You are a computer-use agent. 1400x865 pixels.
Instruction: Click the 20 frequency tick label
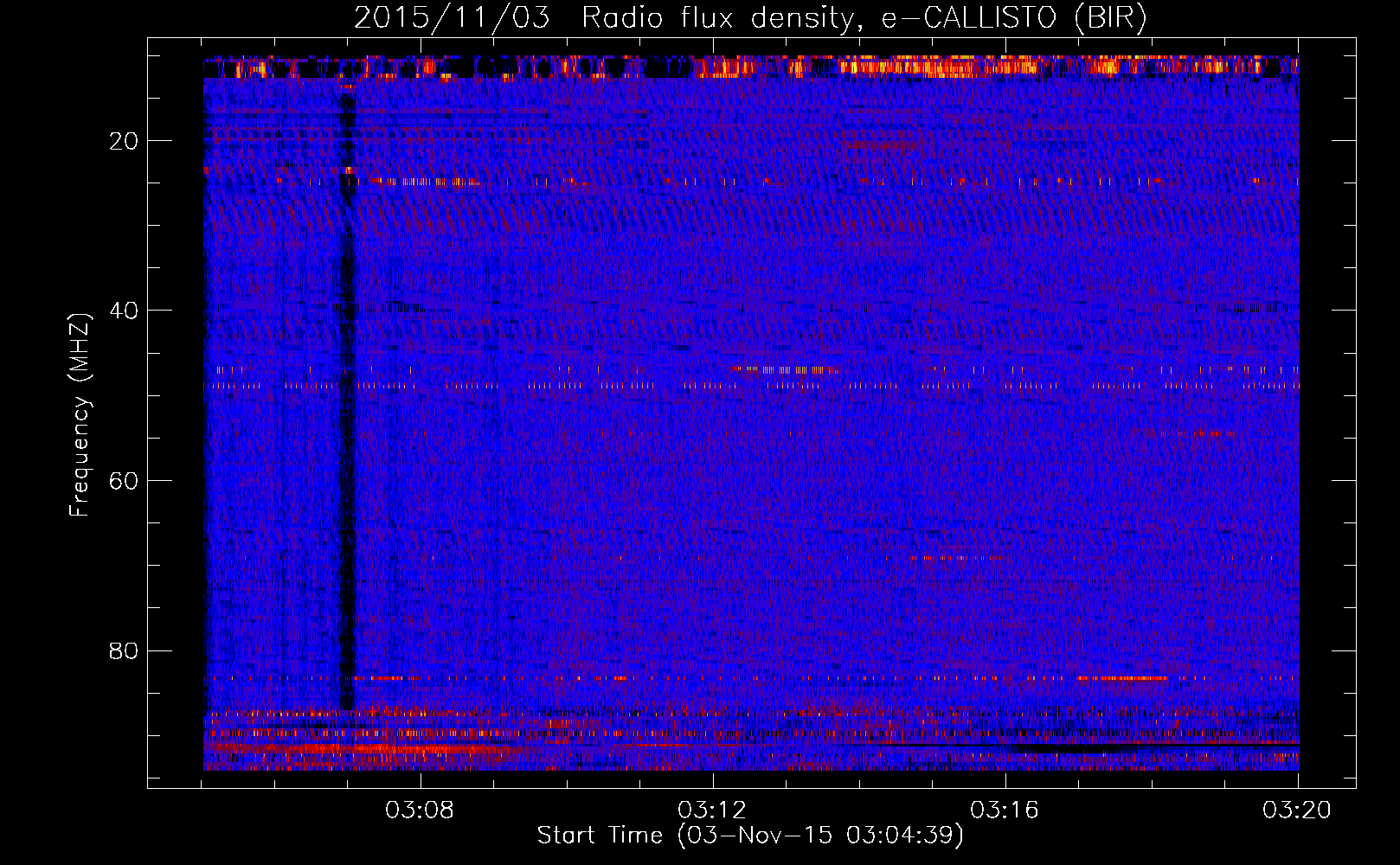(x=125, y=141)
